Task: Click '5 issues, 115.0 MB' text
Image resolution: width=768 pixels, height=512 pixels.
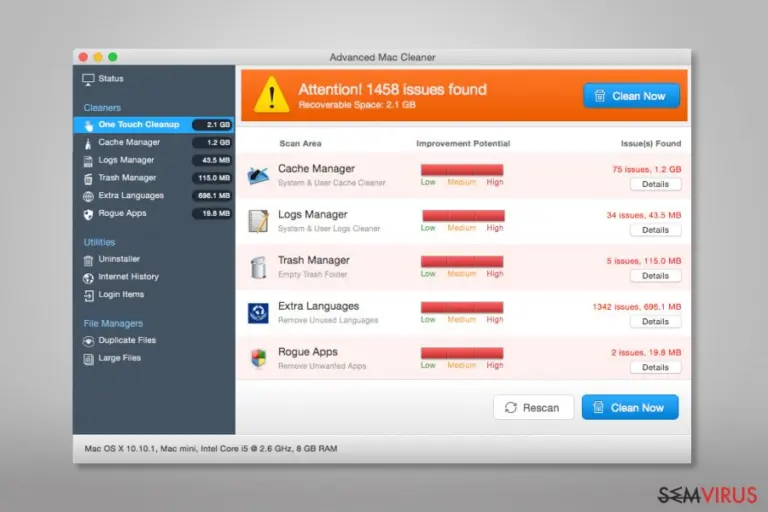Action: 644,261
